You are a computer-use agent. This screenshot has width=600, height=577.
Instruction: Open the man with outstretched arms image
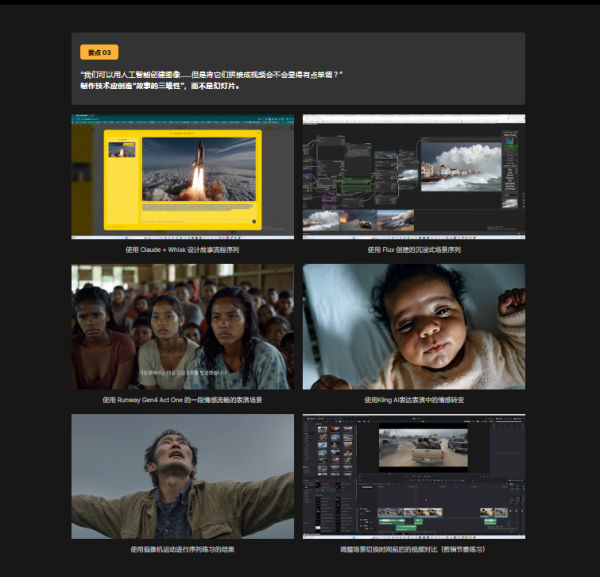(182, 476)
